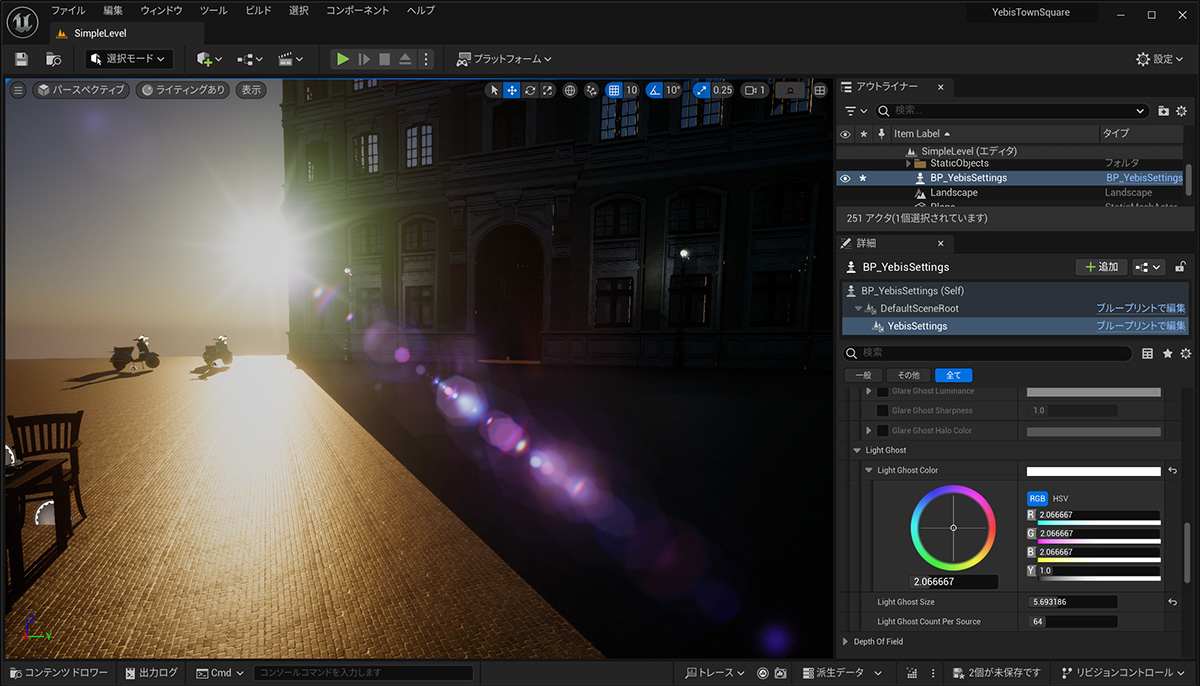Toggle scale snapping
The image size is (1200, 686).
point(701,90)
